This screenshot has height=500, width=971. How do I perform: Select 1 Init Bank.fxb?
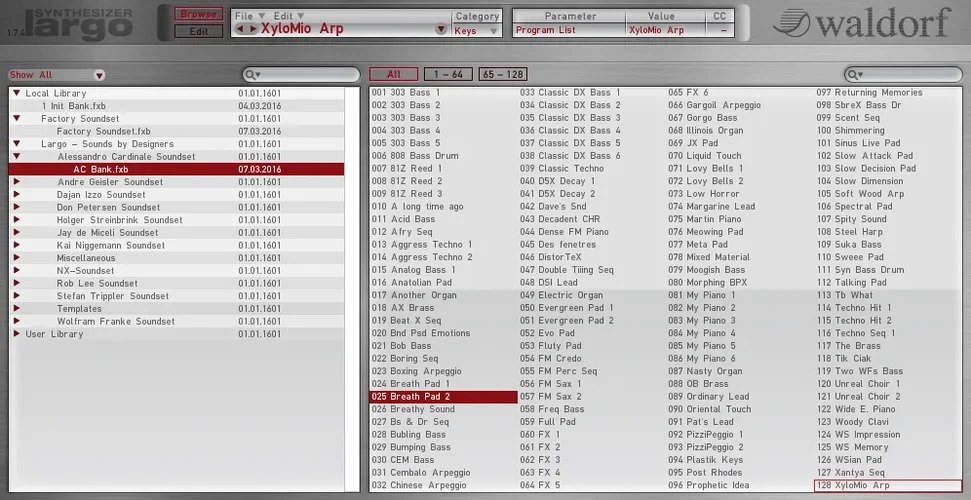coord(176,106)
